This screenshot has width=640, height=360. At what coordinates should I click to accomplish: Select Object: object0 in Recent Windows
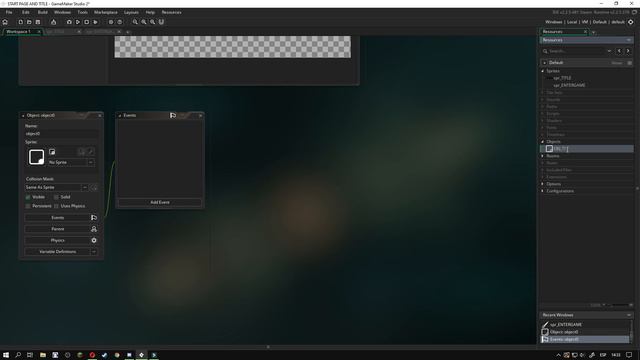[x=585, y=332]
